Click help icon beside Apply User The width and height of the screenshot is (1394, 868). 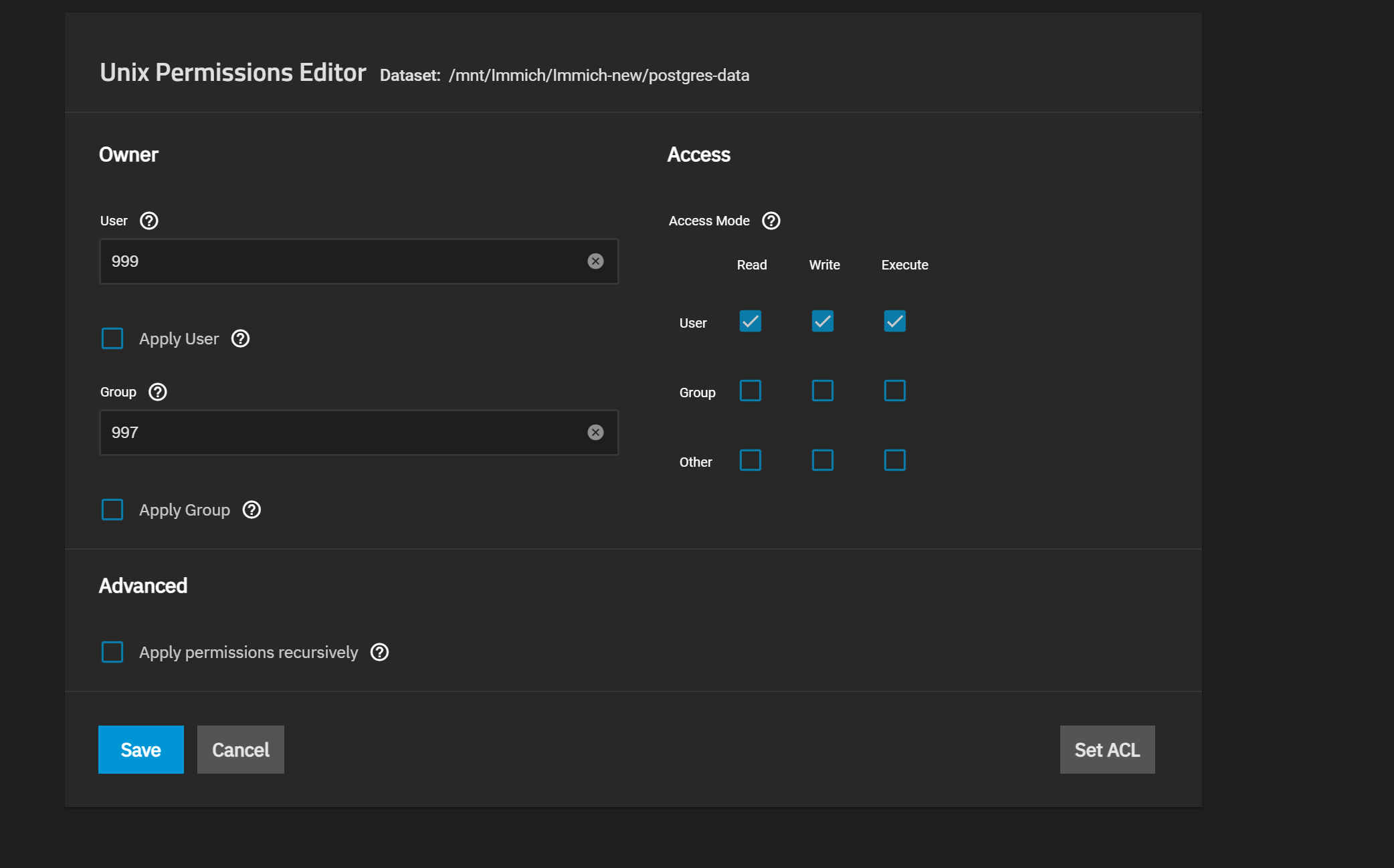(240, 339)
